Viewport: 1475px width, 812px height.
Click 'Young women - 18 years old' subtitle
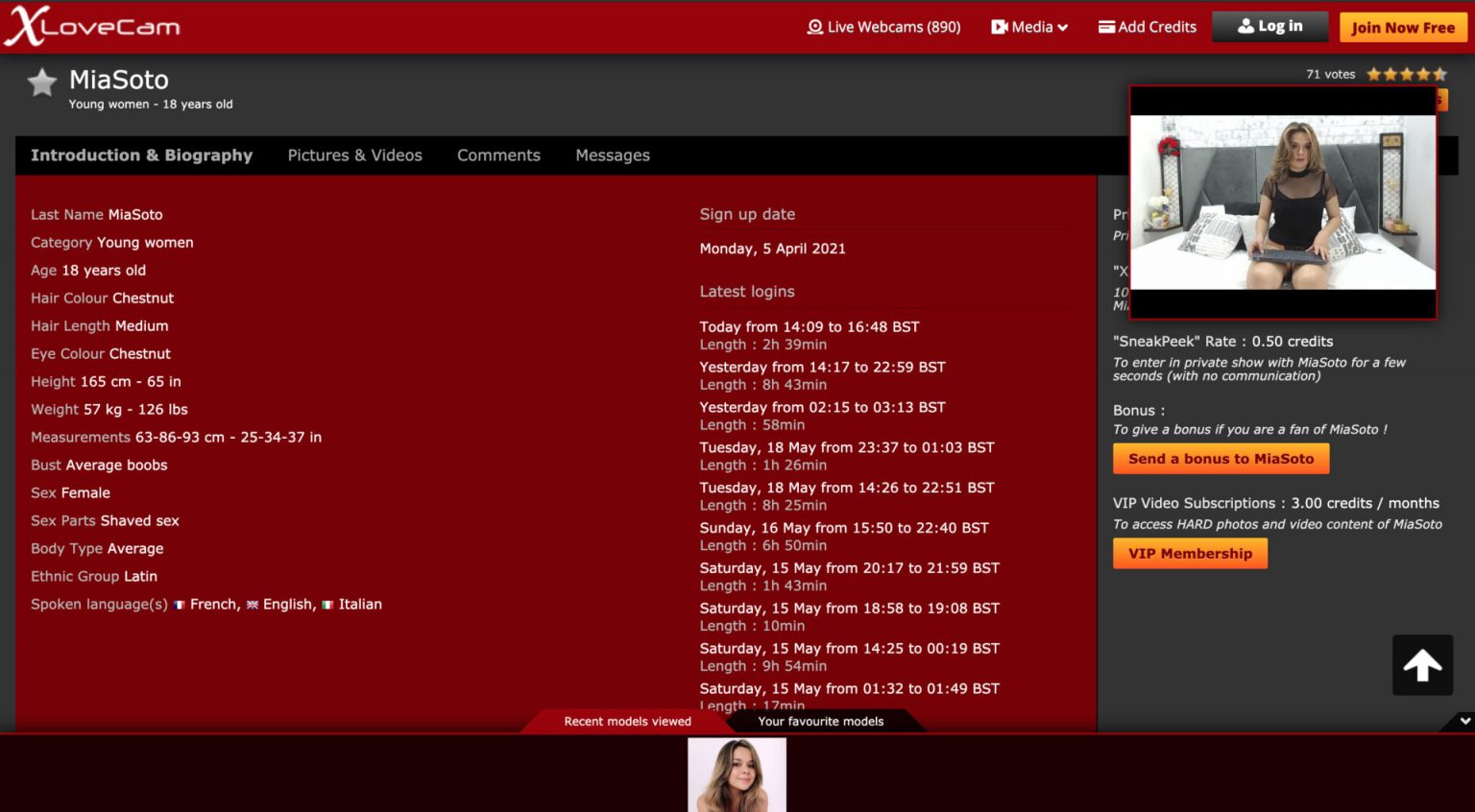(151, 105)
